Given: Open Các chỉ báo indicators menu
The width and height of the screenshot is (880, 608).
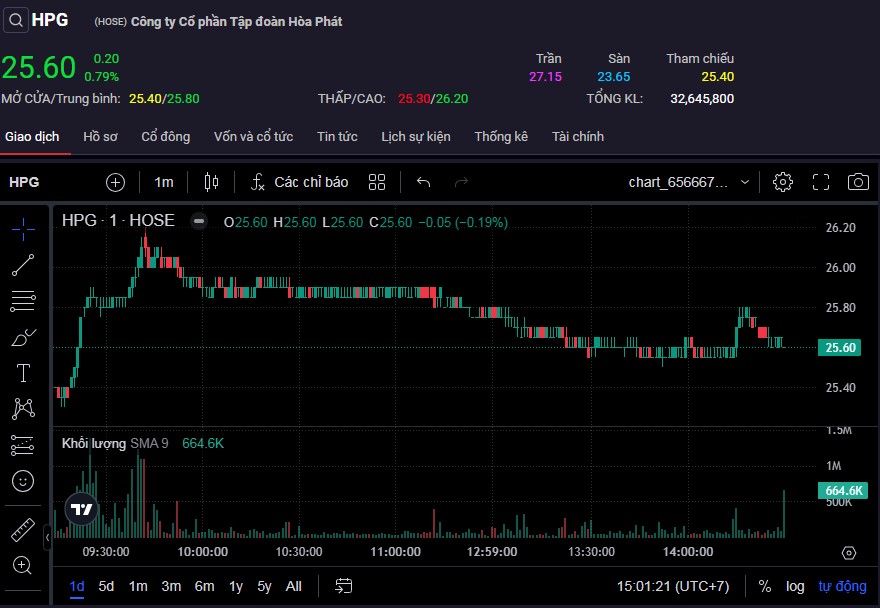Looking at the screenshot, I should point(300,182).
